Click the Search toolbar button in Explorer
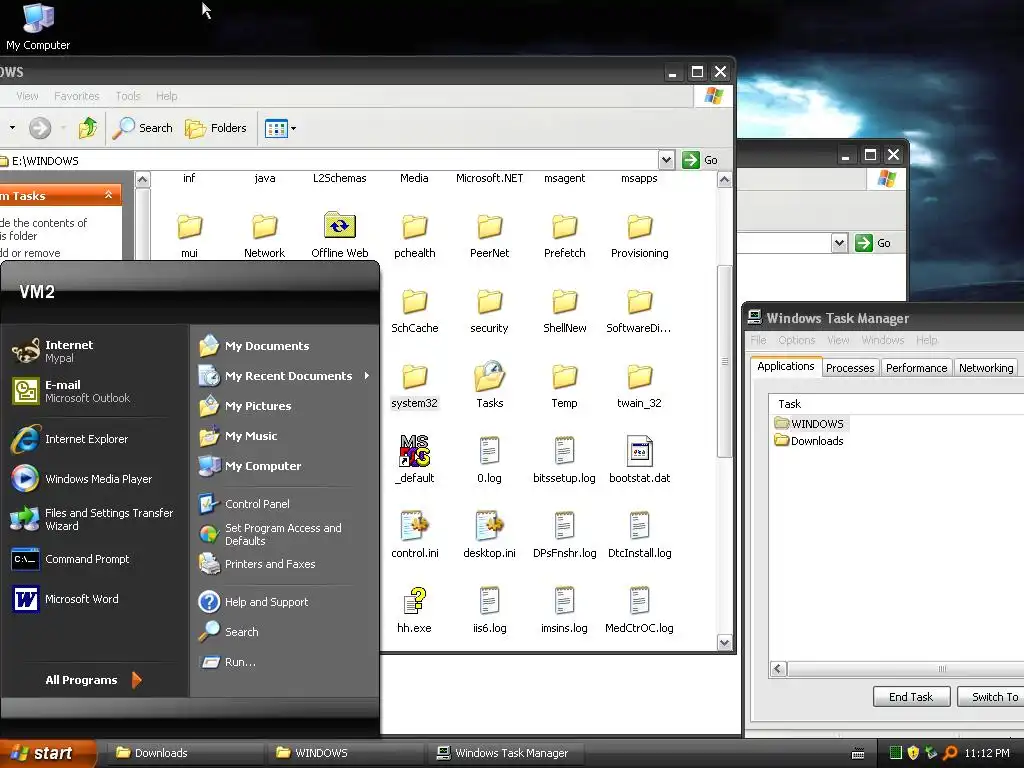 tap(142, 128)
